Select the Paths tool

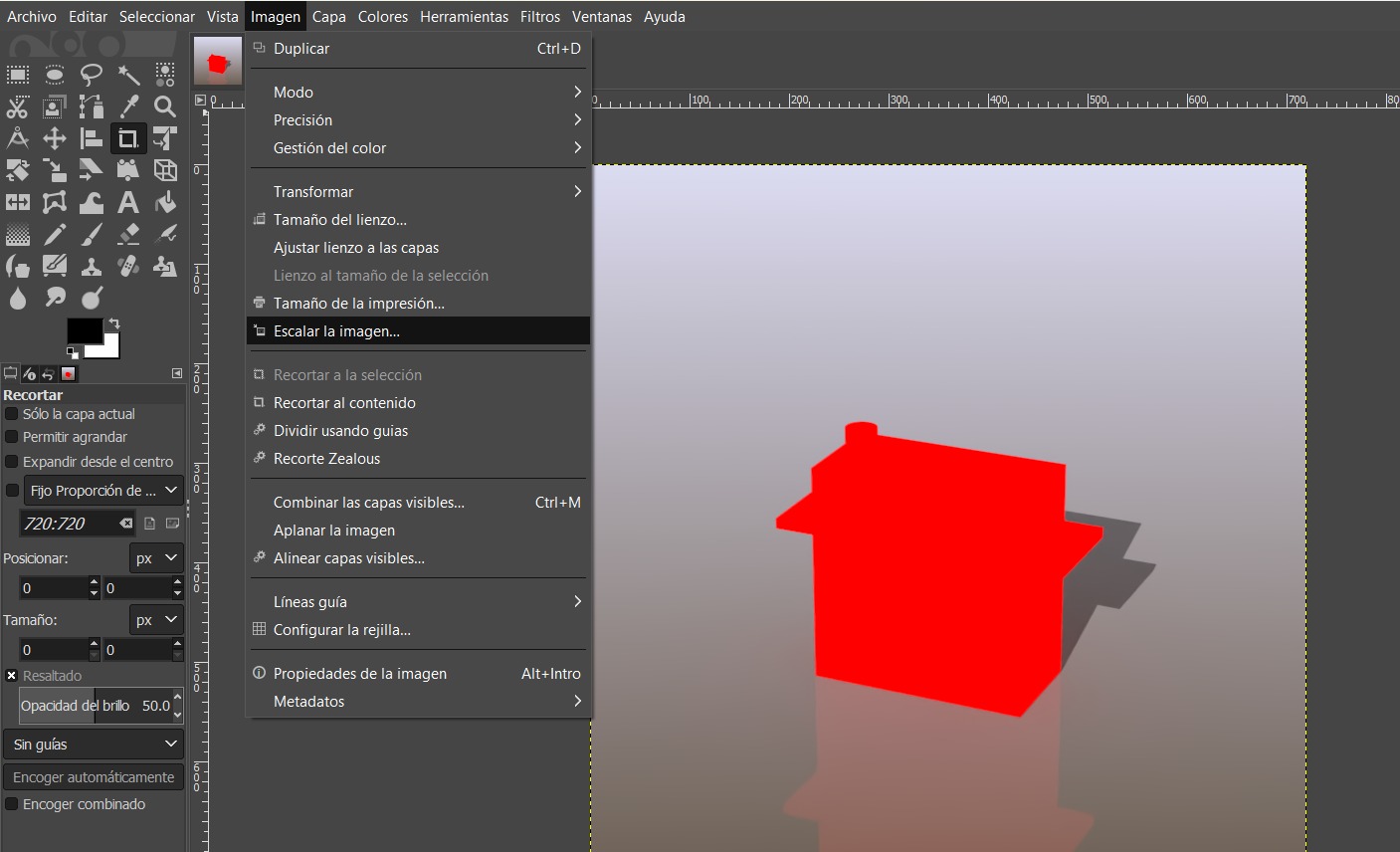[x=92, y=106]
